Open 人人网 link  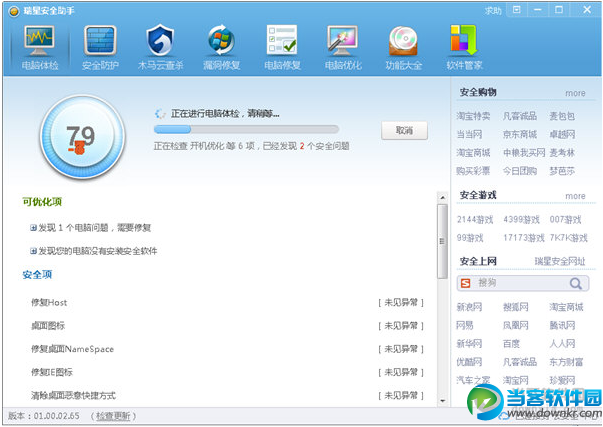coord(562,344)
